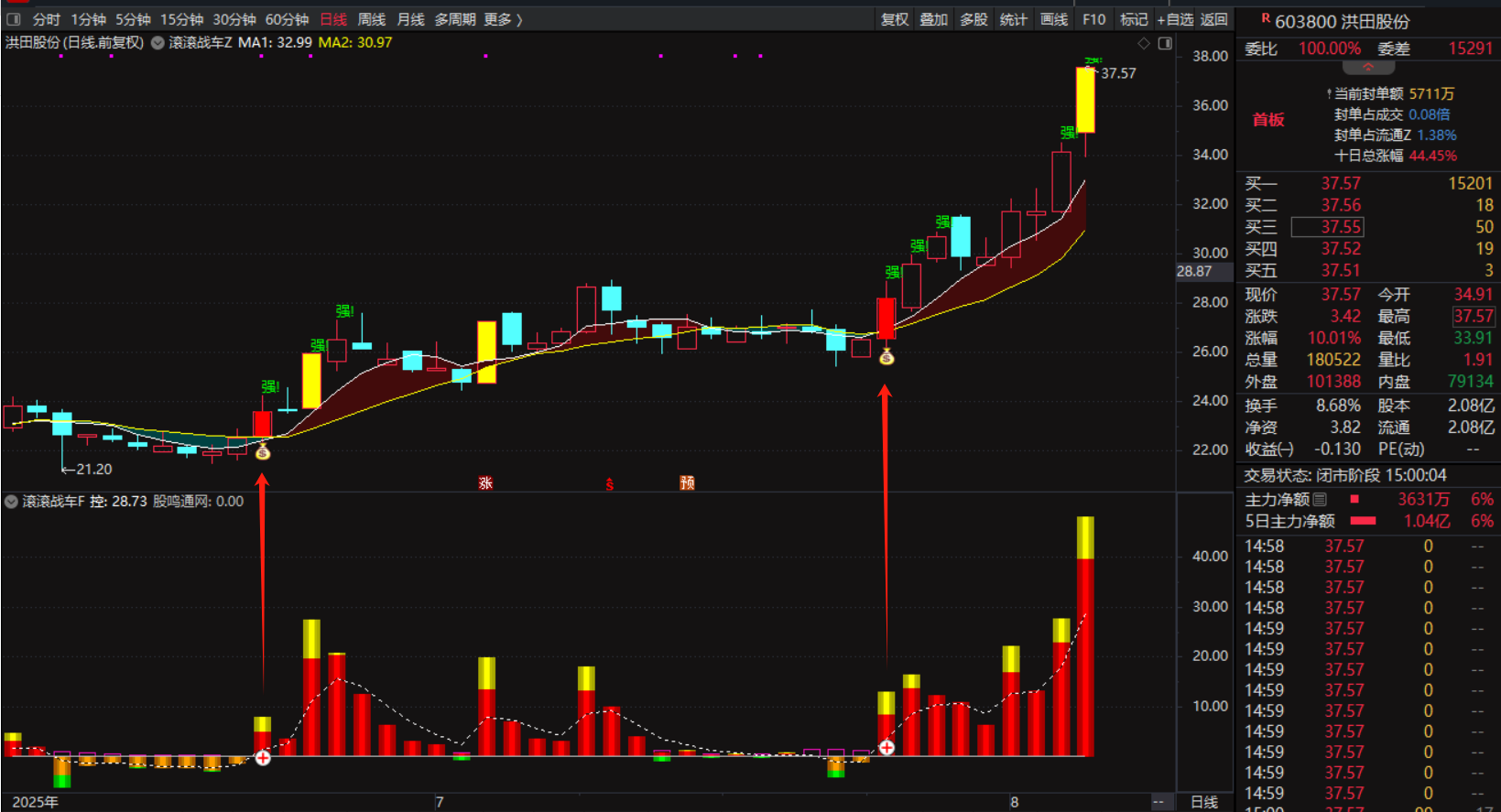The width and height of the screenshot is (1501, 812).
Task: Click the 37.55 买三 price field
Action: click(1340, 227)
